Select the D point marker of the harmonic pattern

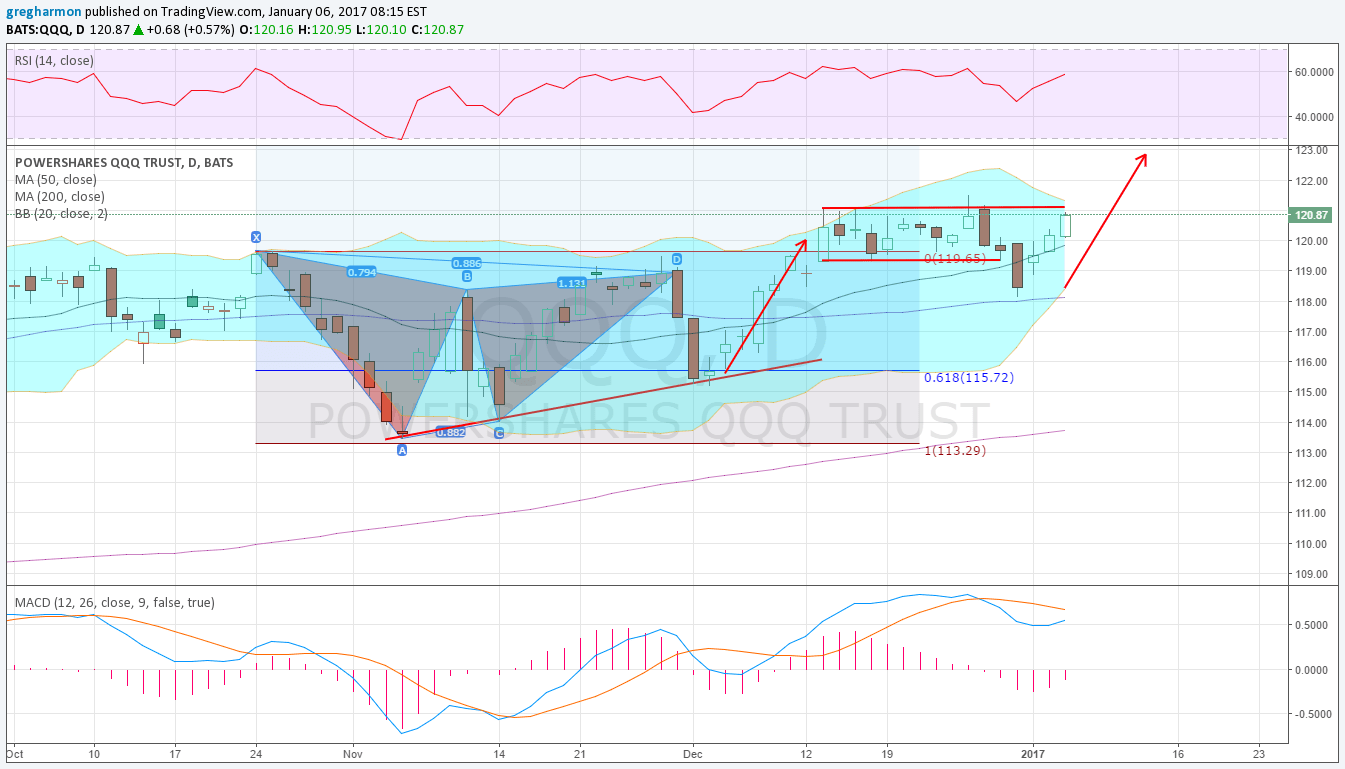point(677,259)
